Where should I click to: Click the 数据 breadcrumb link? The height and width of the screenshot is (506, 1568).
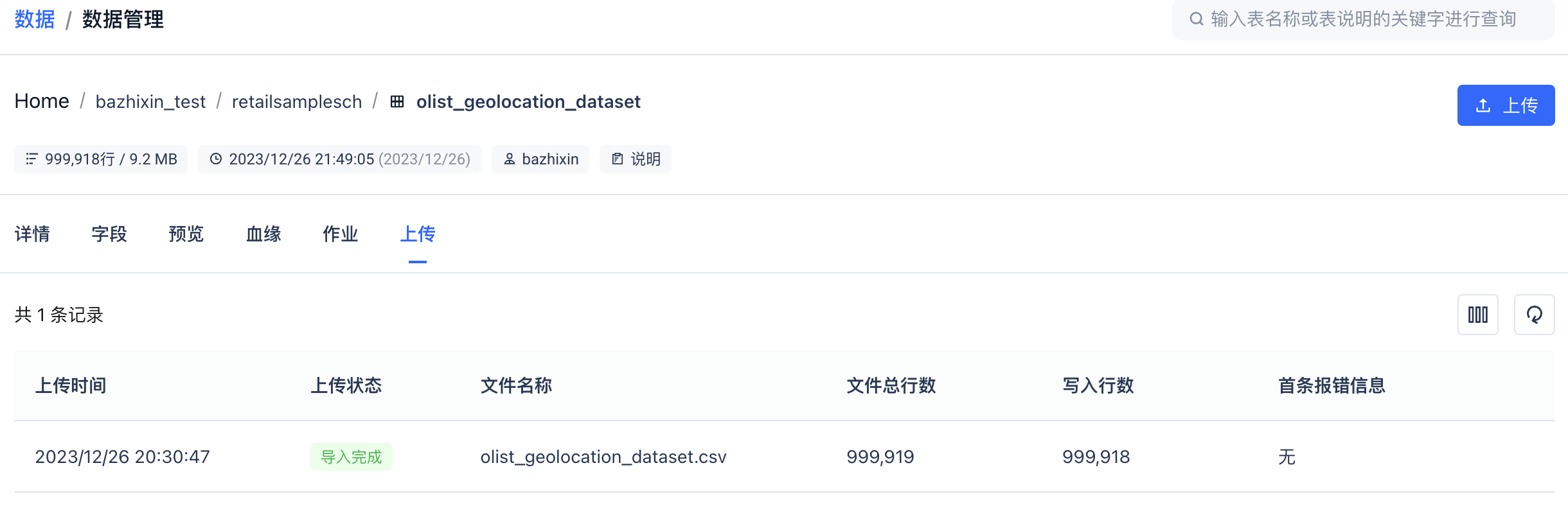[35, 19]
